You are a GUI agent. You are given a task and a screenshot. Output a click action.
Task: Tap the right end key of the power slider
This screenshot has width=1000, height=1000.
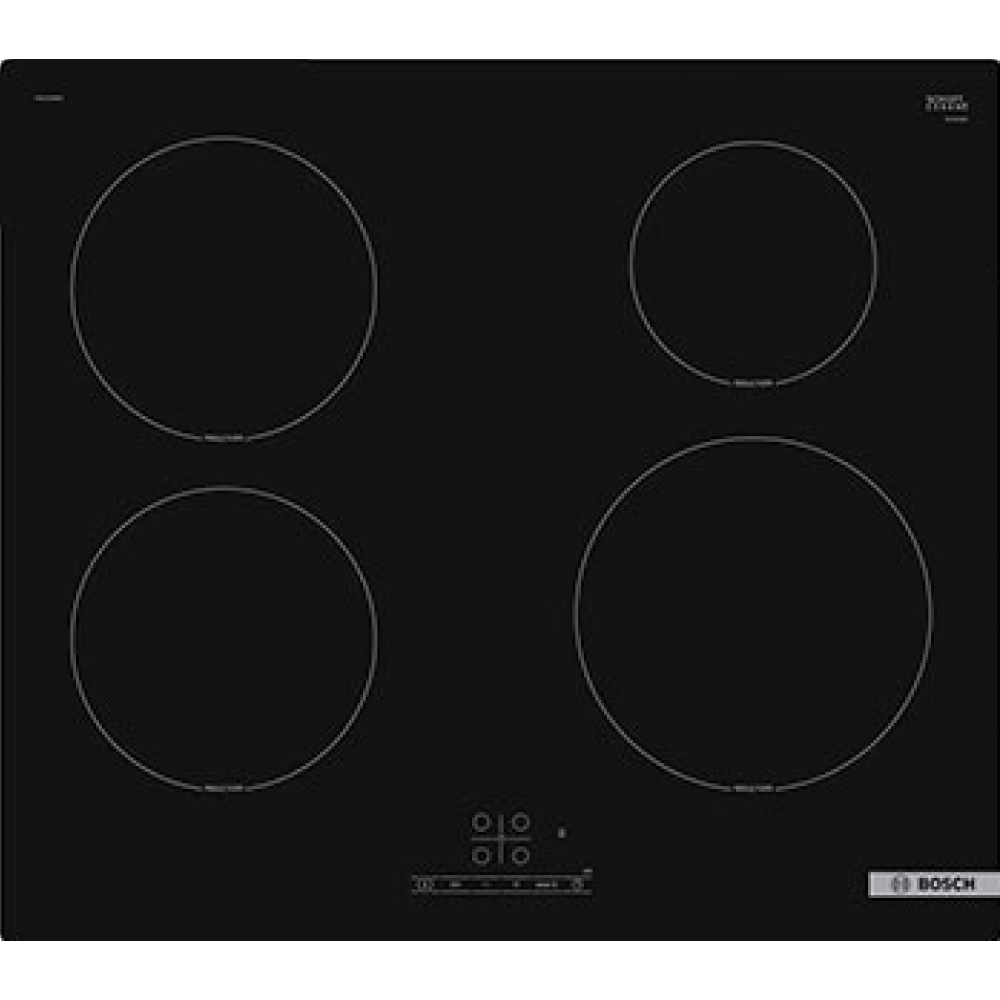(x=578, y=885)
